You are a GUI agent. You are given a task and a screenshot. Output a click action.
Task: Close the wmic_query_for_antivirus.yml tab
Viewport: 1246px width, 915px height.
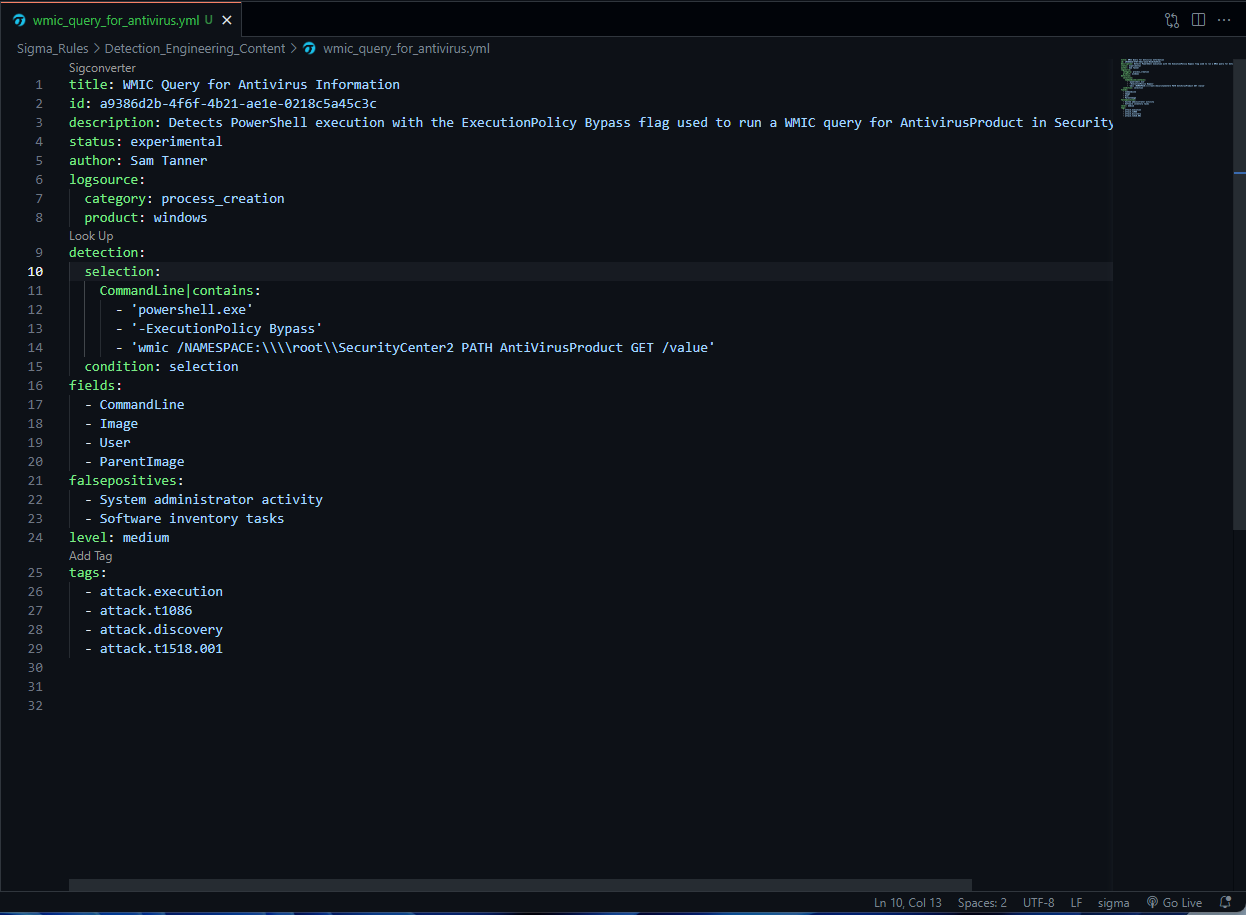pyautogui.click(x=227, y=20)
